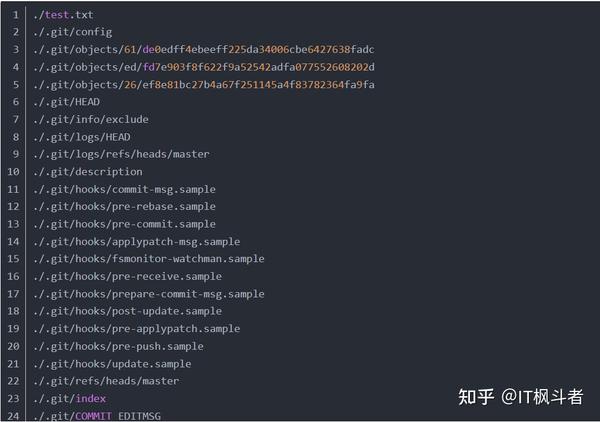Click the prepare-commit-msg.sample line
Viewport: 600px width, 422px height.
[148, 294]
